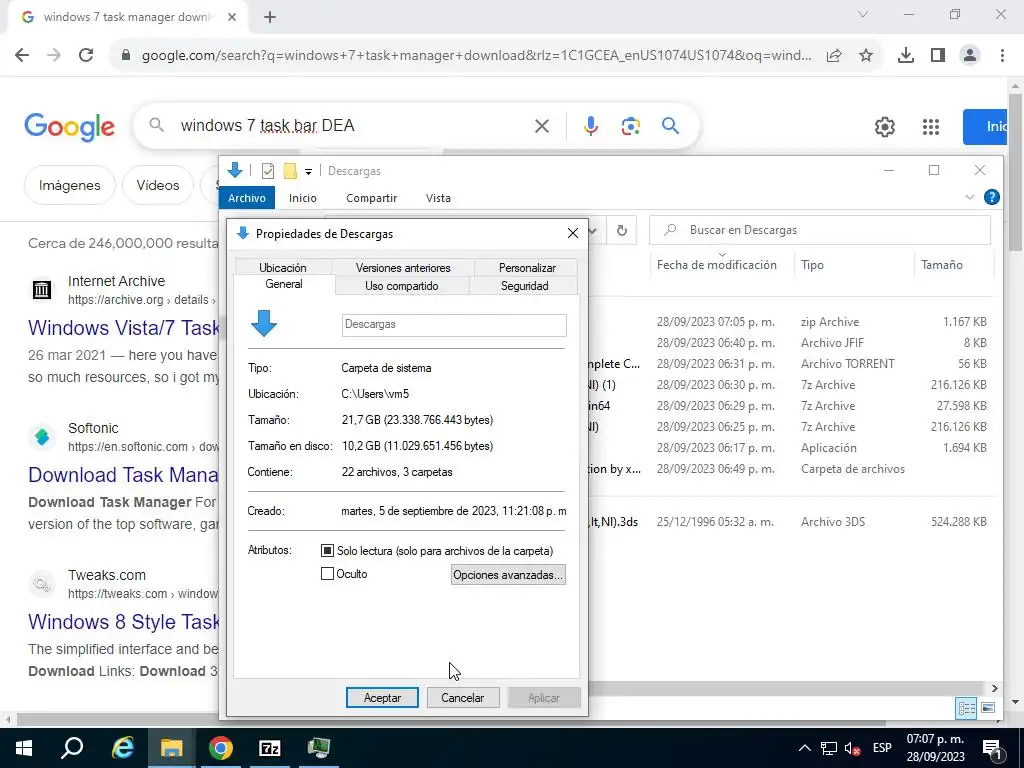
Task: Open Chrome three-dot menu
Action: pyautogui.click(x=1002, y=56)
